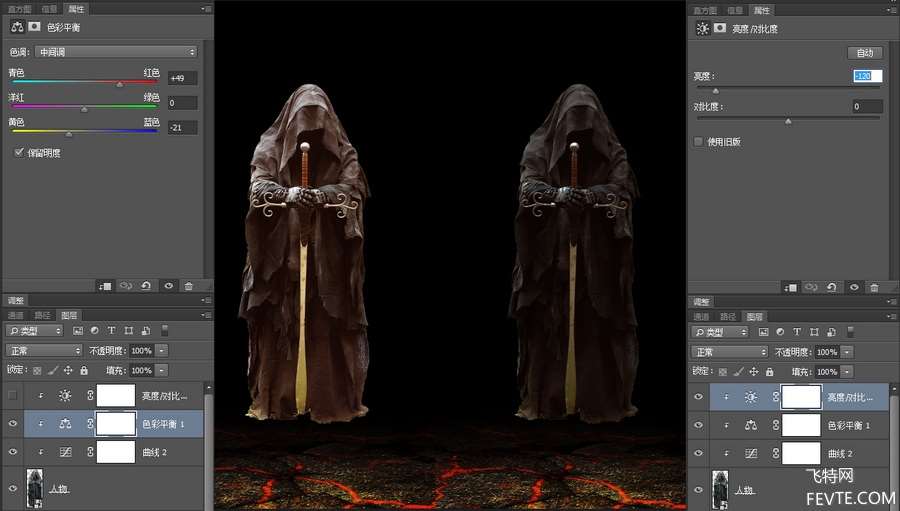Enable 使用旧版 use legacy checkbox
Screen dimensions: 900x511
(699, 141)
